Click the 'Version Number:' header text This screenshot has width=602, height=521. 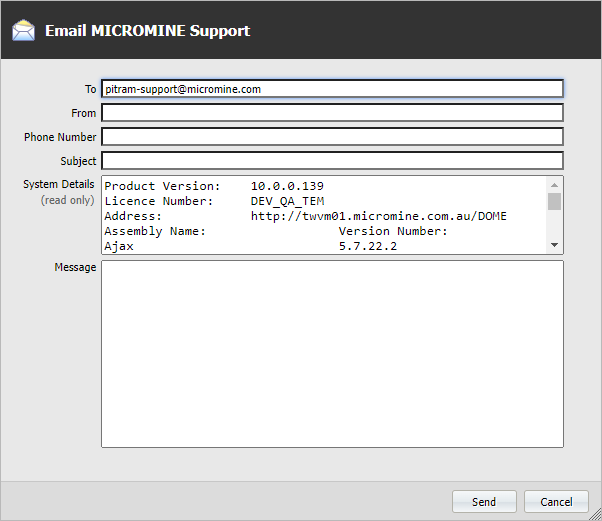pyautogui.click(x=393, y=231)
